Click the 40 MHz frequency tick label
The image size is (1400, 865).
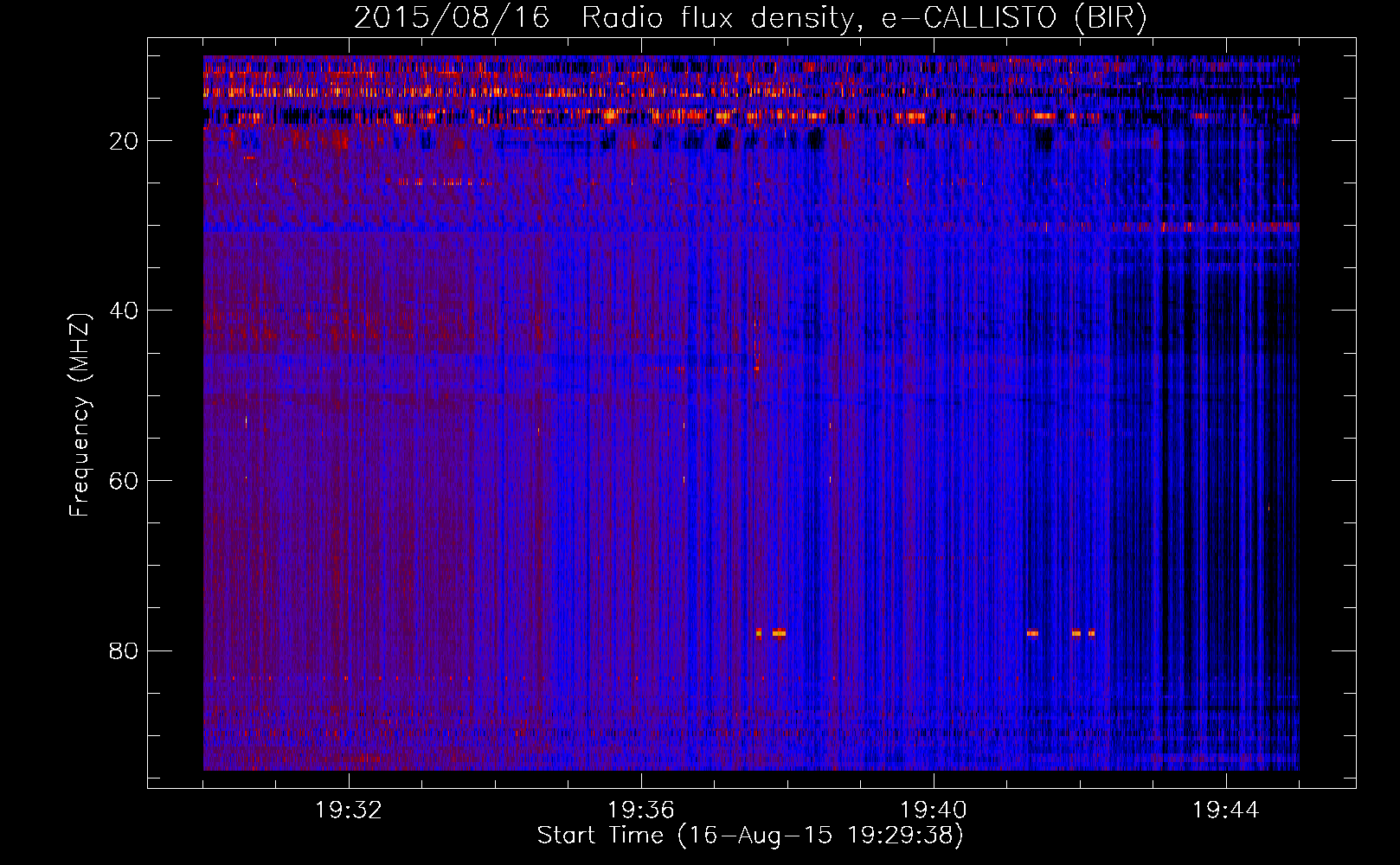coord(125,311)
